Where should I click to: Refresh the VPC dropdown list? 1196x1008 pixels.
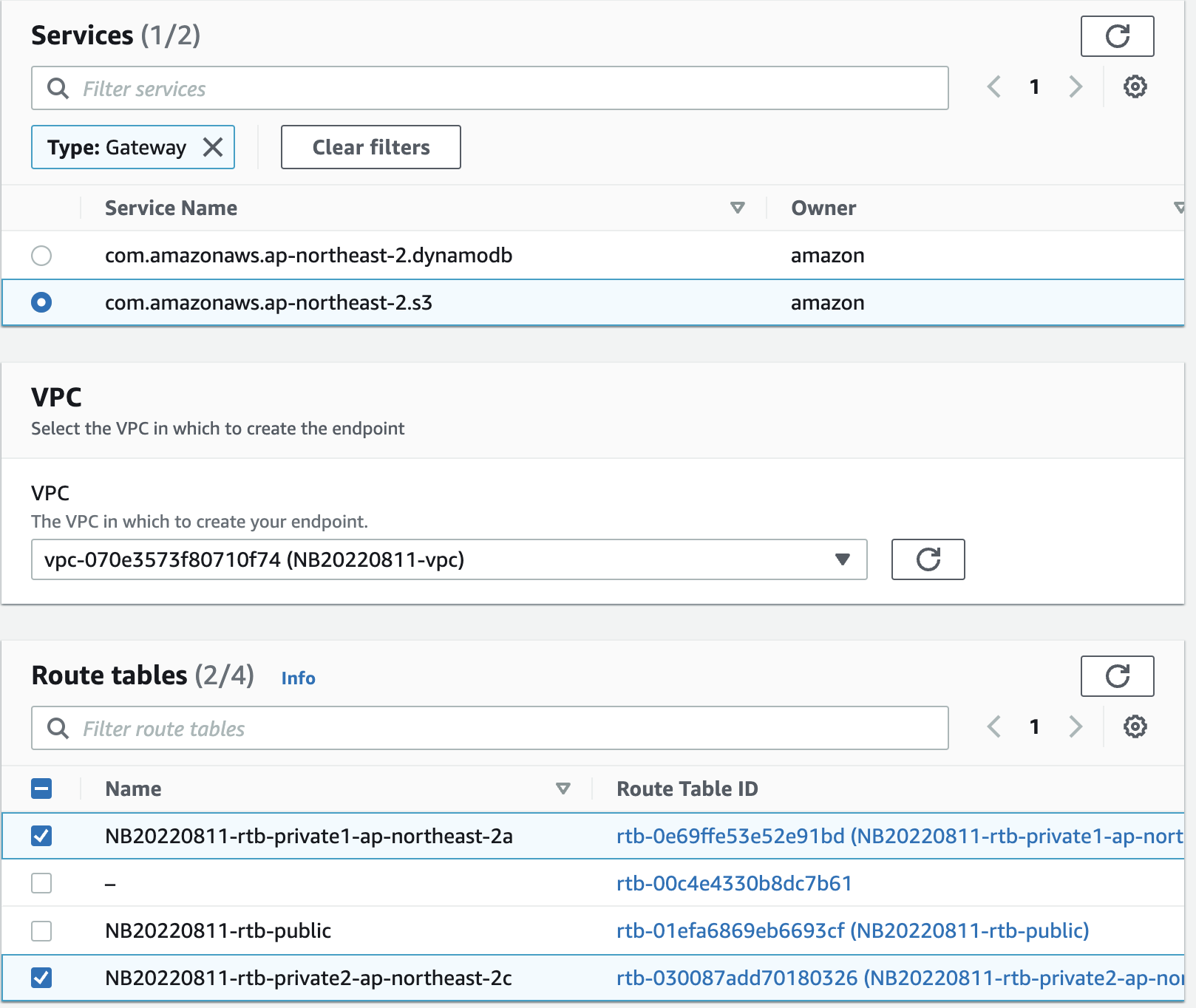(x=928, y=559)
